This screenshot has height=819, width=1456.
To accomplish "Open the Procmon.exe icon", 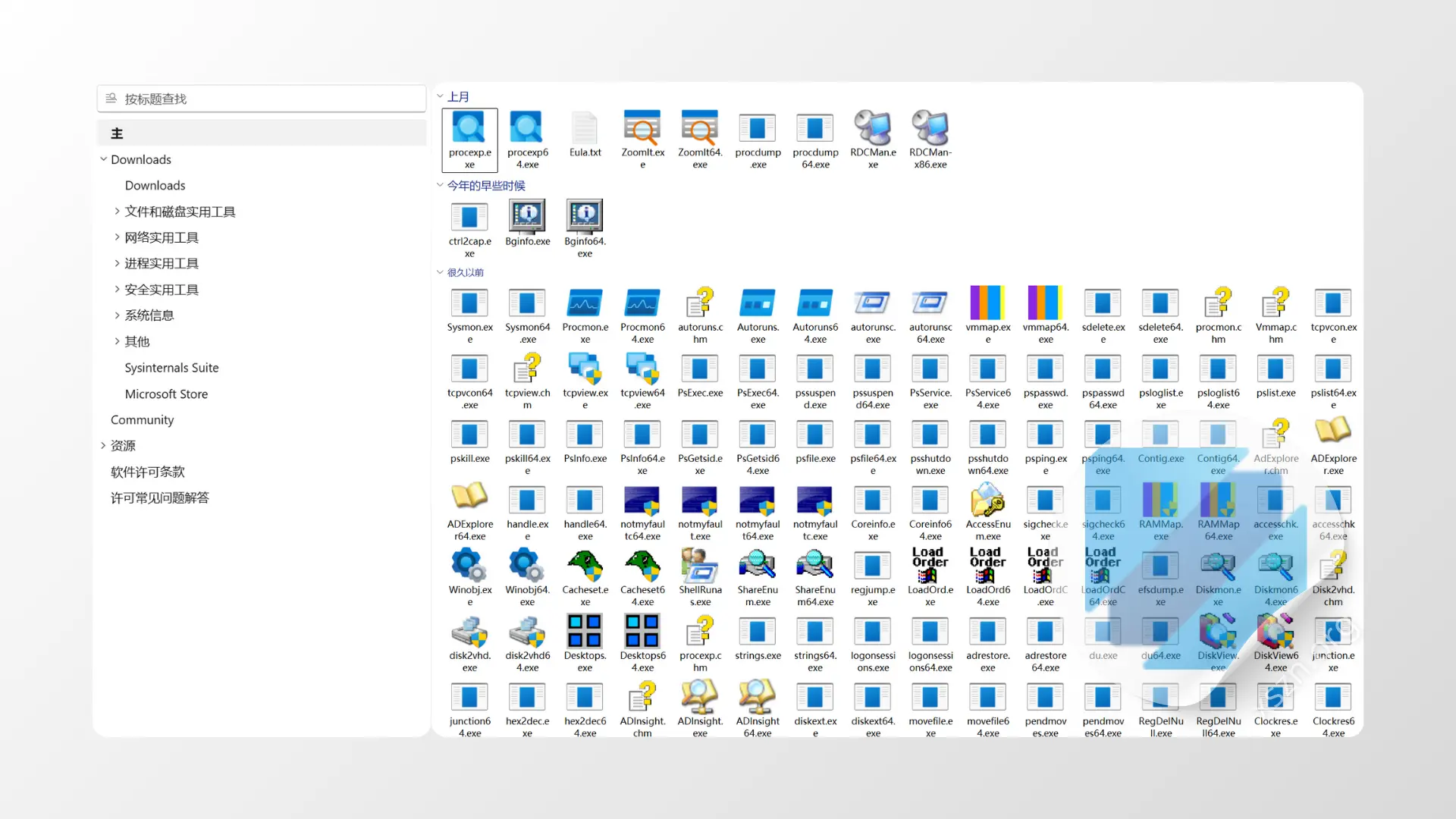I will pos(585,304).
